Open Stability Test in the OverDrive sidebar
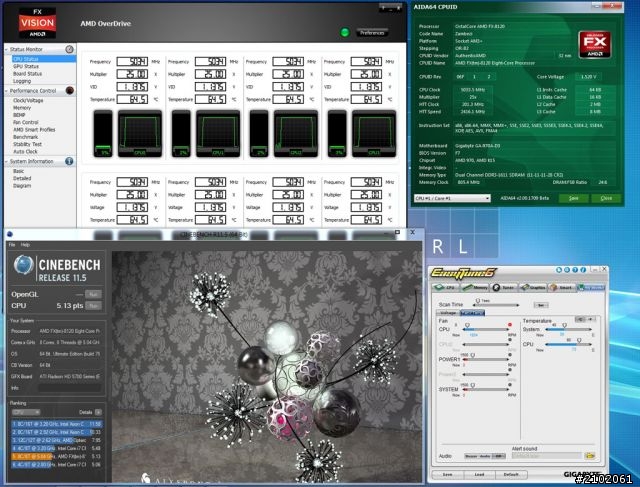The height and width of the screenshot is (487, 640). click(27, 144)
